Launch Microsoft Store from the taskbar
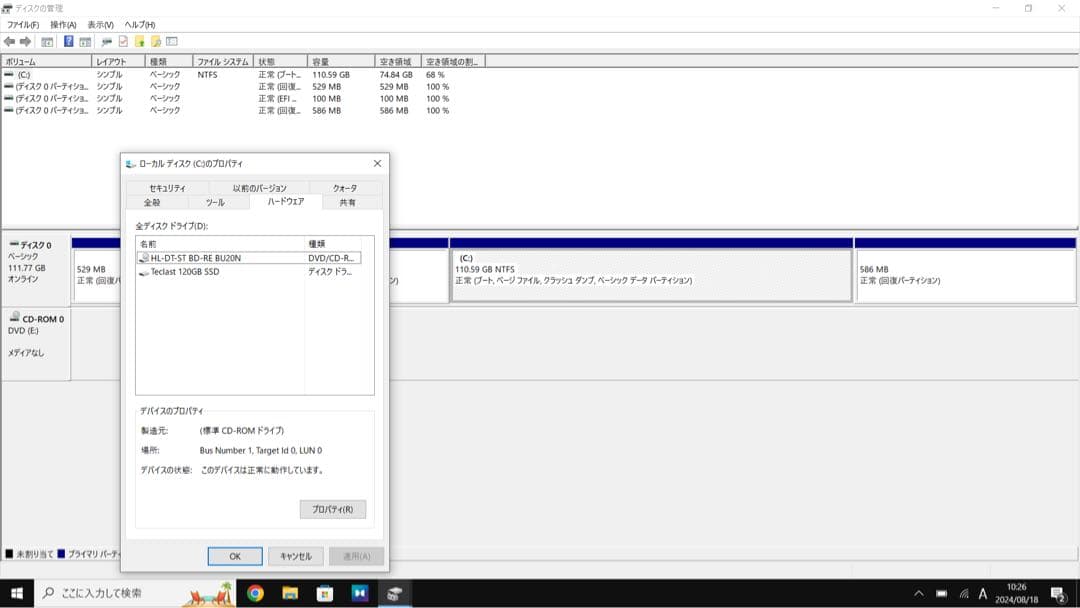 click(x=325, y=593)
